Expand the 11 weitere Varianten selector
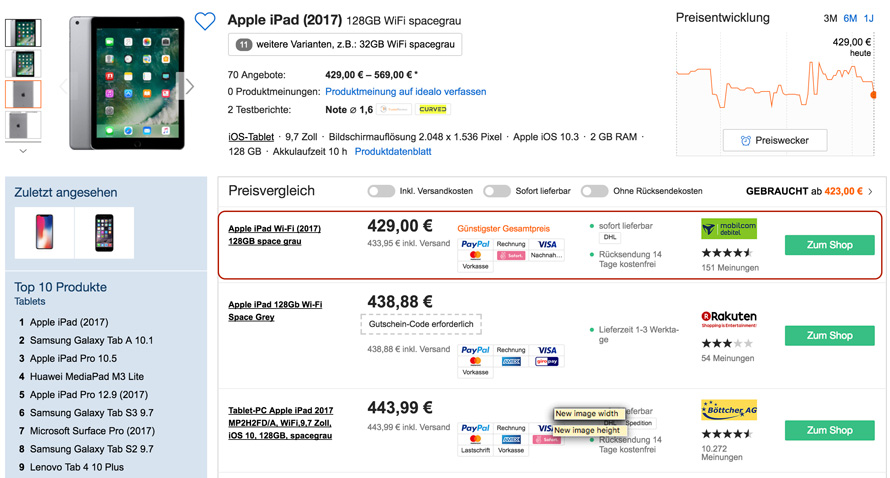 tap(345, 44)
